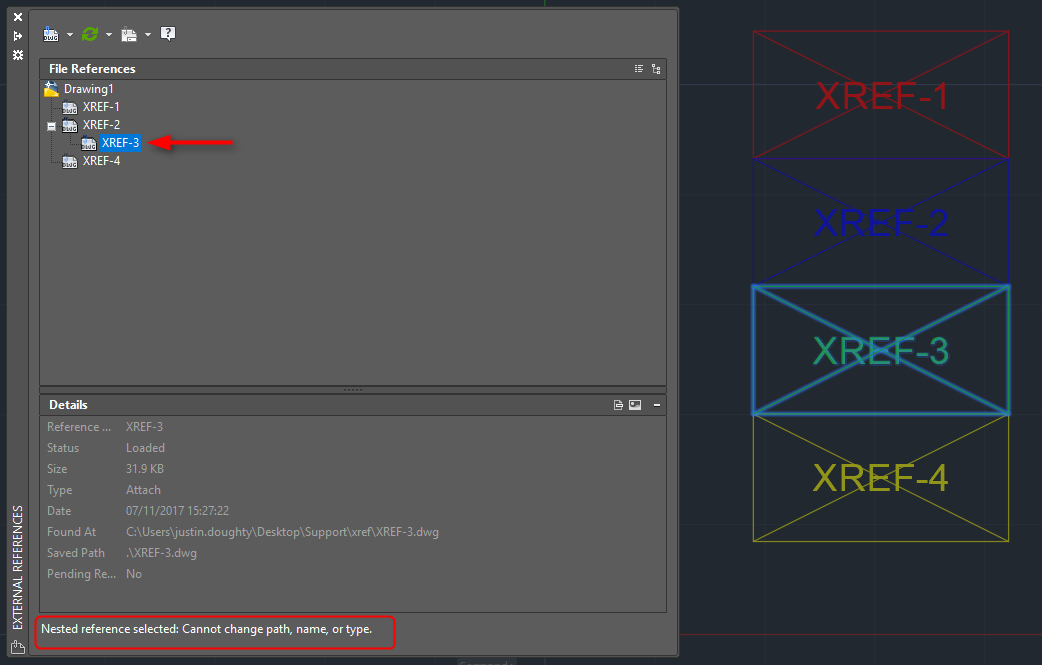The image size is (1042, 665).
Task: Switch File References to List View
Action: 639,69
